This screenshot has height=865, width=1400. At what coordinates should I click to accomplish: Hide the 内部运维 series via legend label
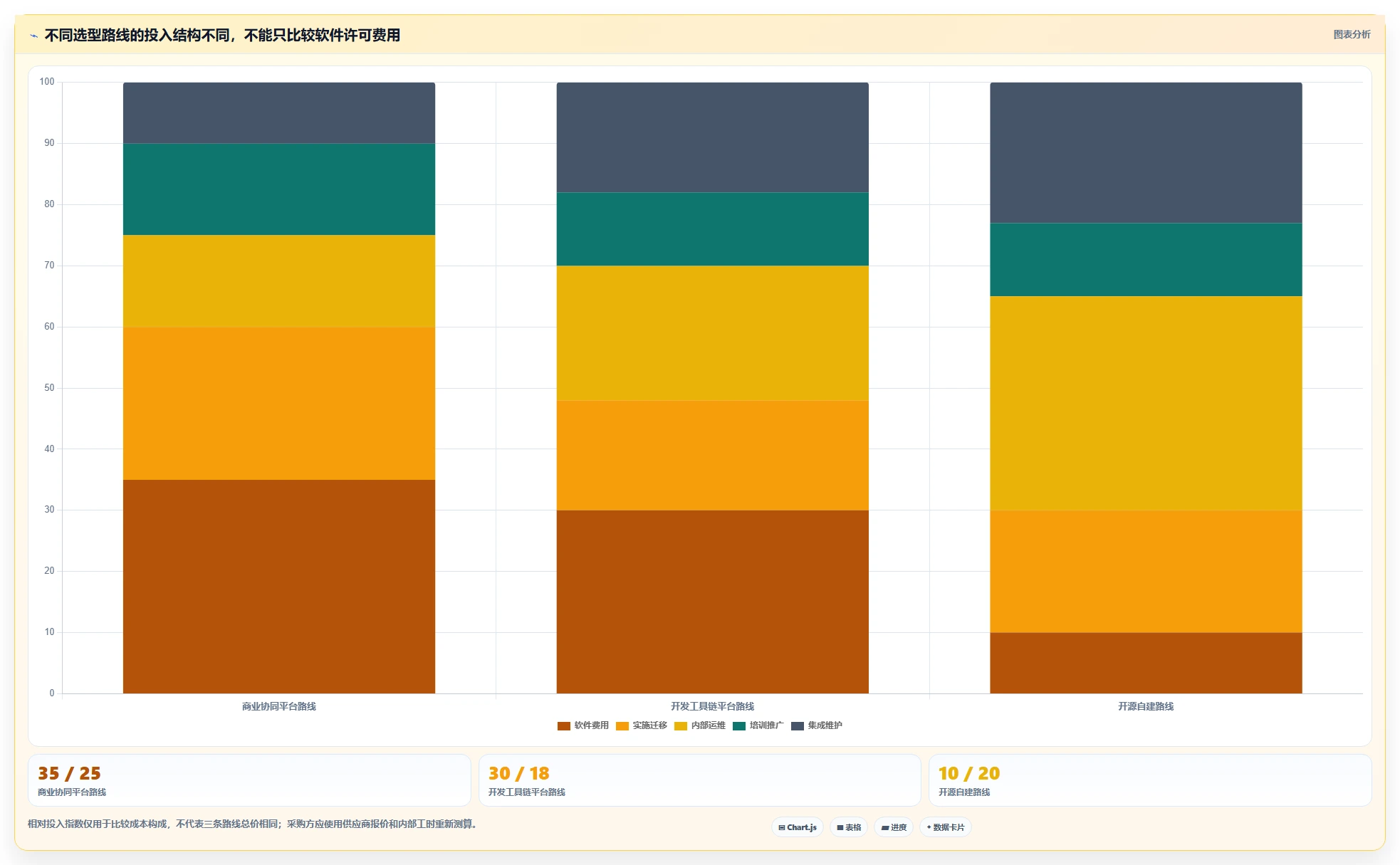(x=708, y=725)
